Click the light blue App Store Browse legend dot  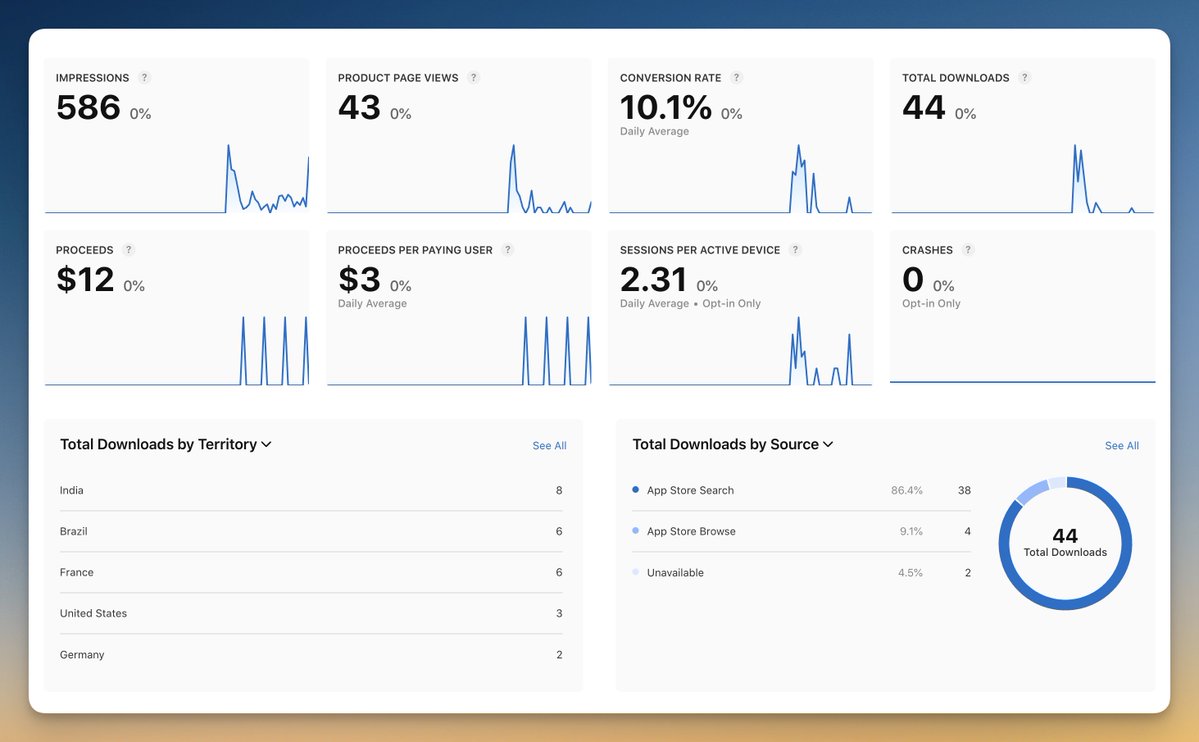point(635,530)
